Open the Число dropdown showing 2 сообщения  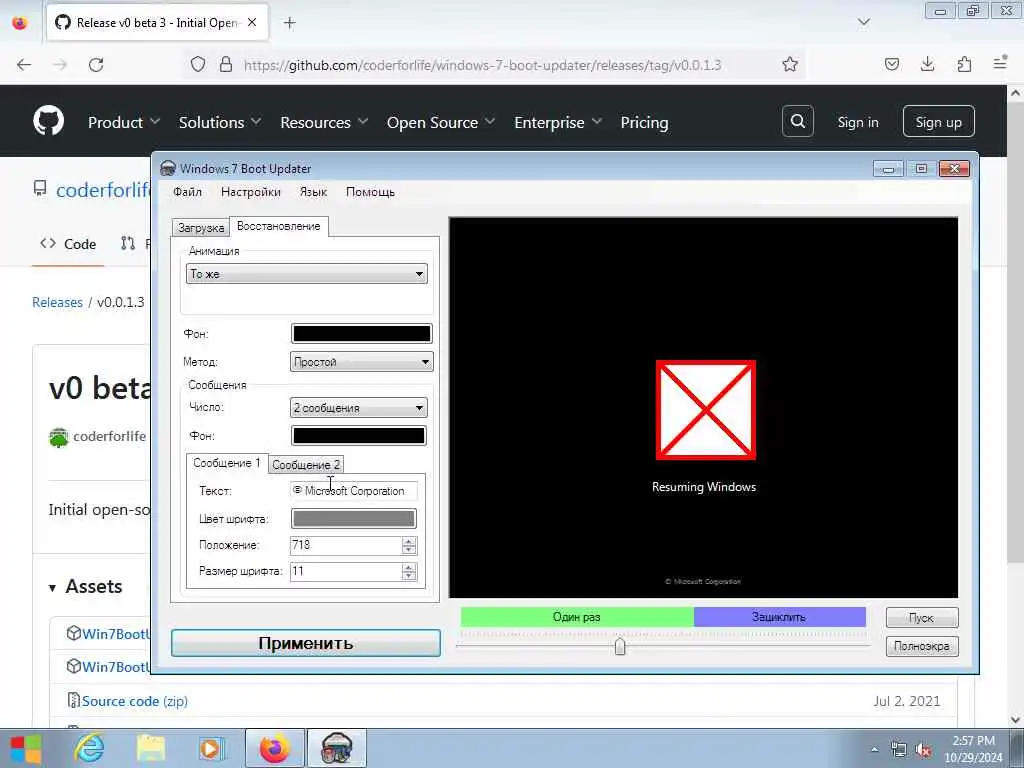(x=359, y=408)
